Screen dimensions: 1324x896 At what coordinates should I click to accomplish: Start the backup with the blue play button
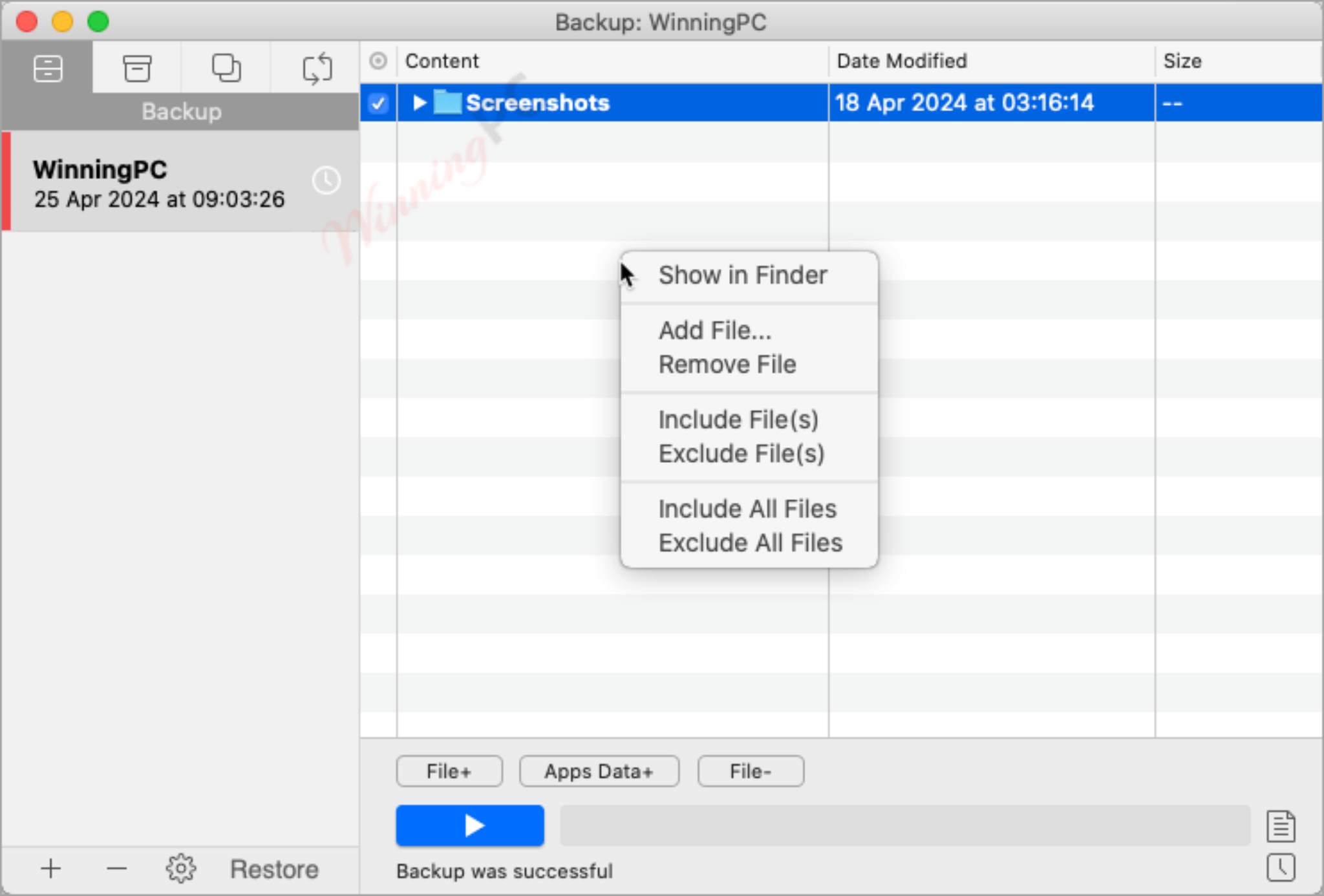(470, 826)
